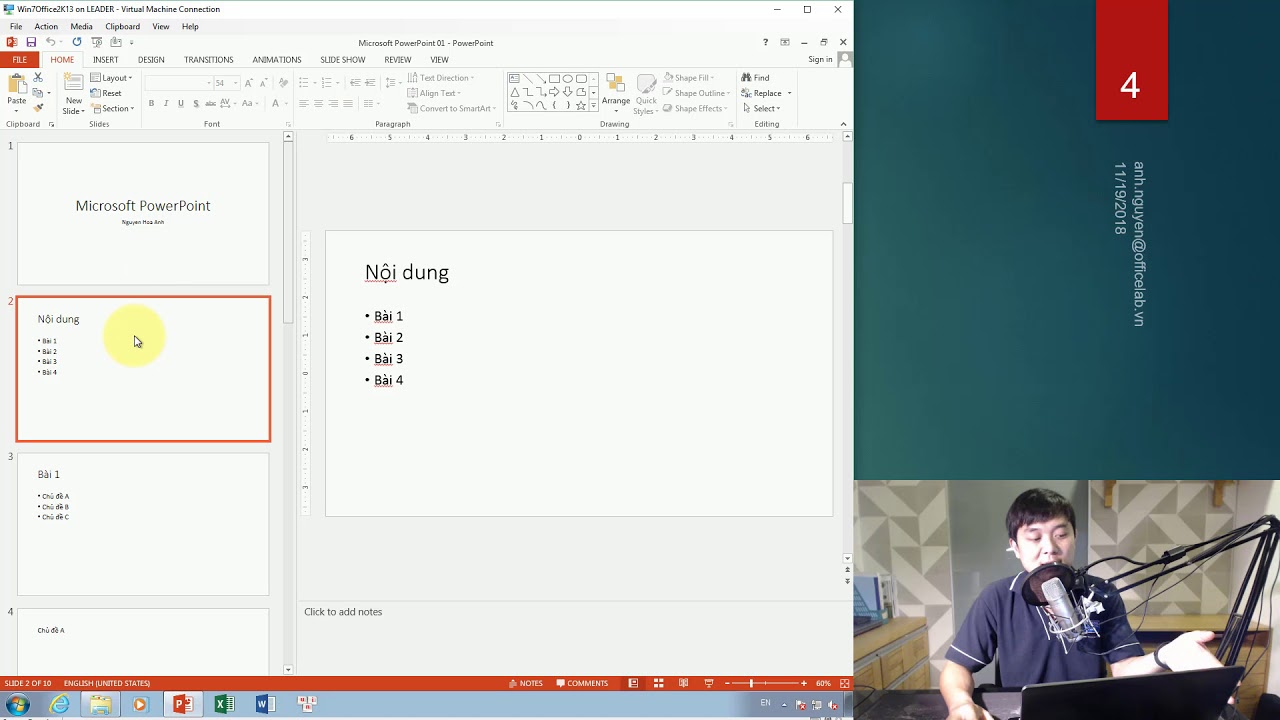This screenshot has width=1280, height=720.
Task: Switch to the SLIDE SHOW tab
Action: click(343, 60)
